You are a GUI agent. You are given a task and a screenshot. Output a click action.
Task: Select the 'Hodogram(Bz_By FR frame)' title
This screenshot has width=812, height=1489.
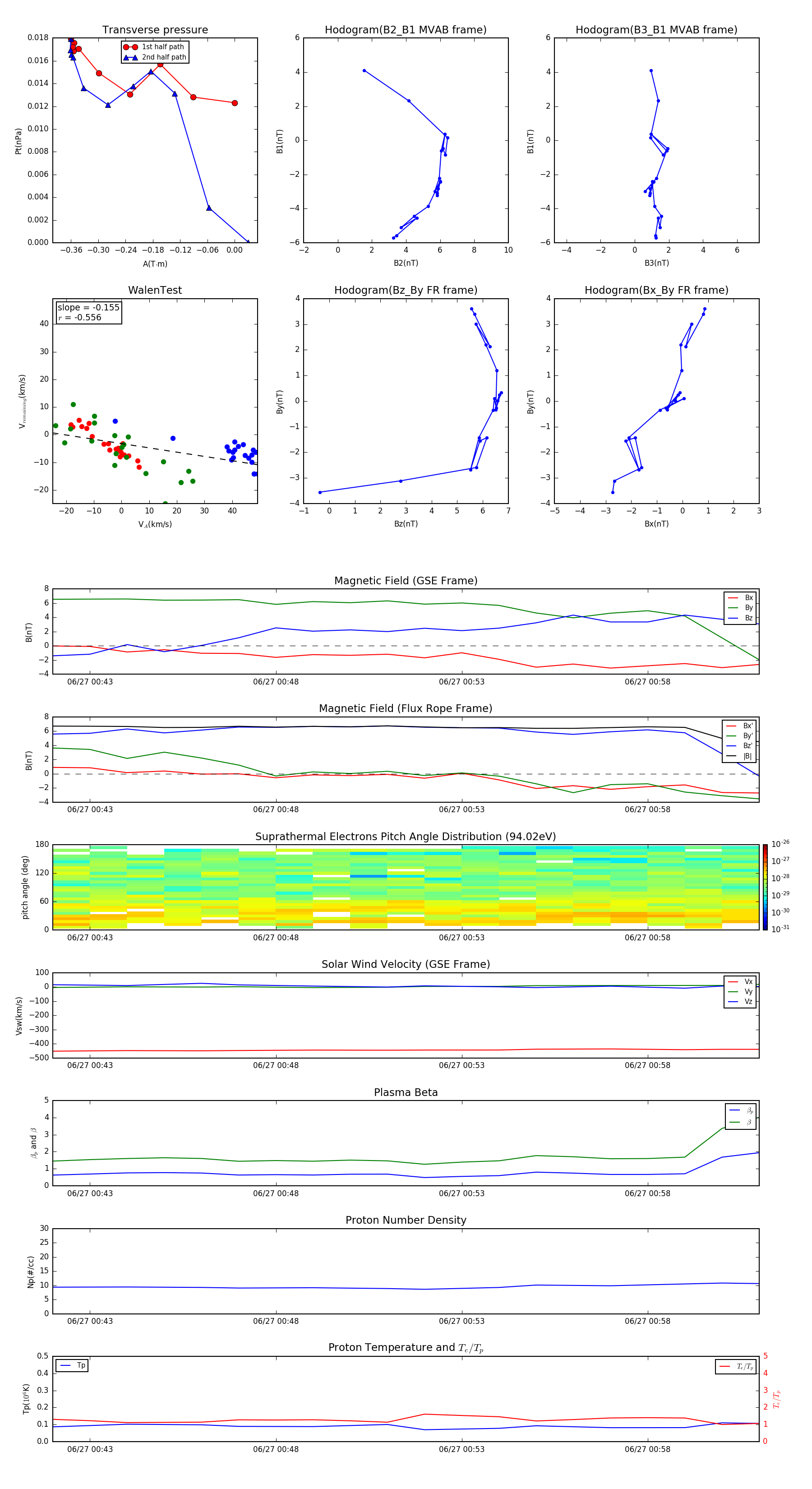pyautogui.click(x=406, y=290)
